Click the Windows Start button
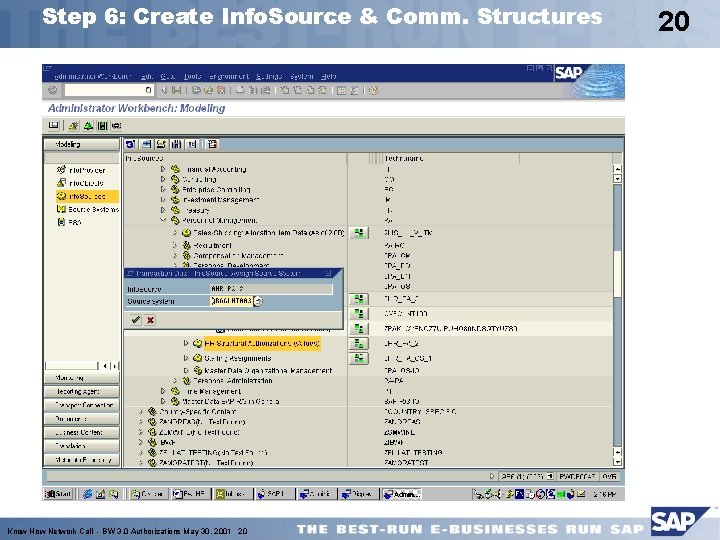The image size is (720, 540). [x=58, y=494]
